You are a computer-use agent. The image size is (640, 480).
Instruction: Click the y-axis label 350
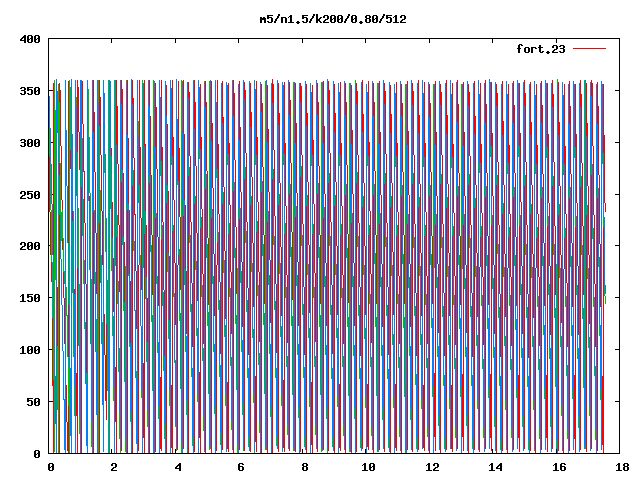pos(30,91)
